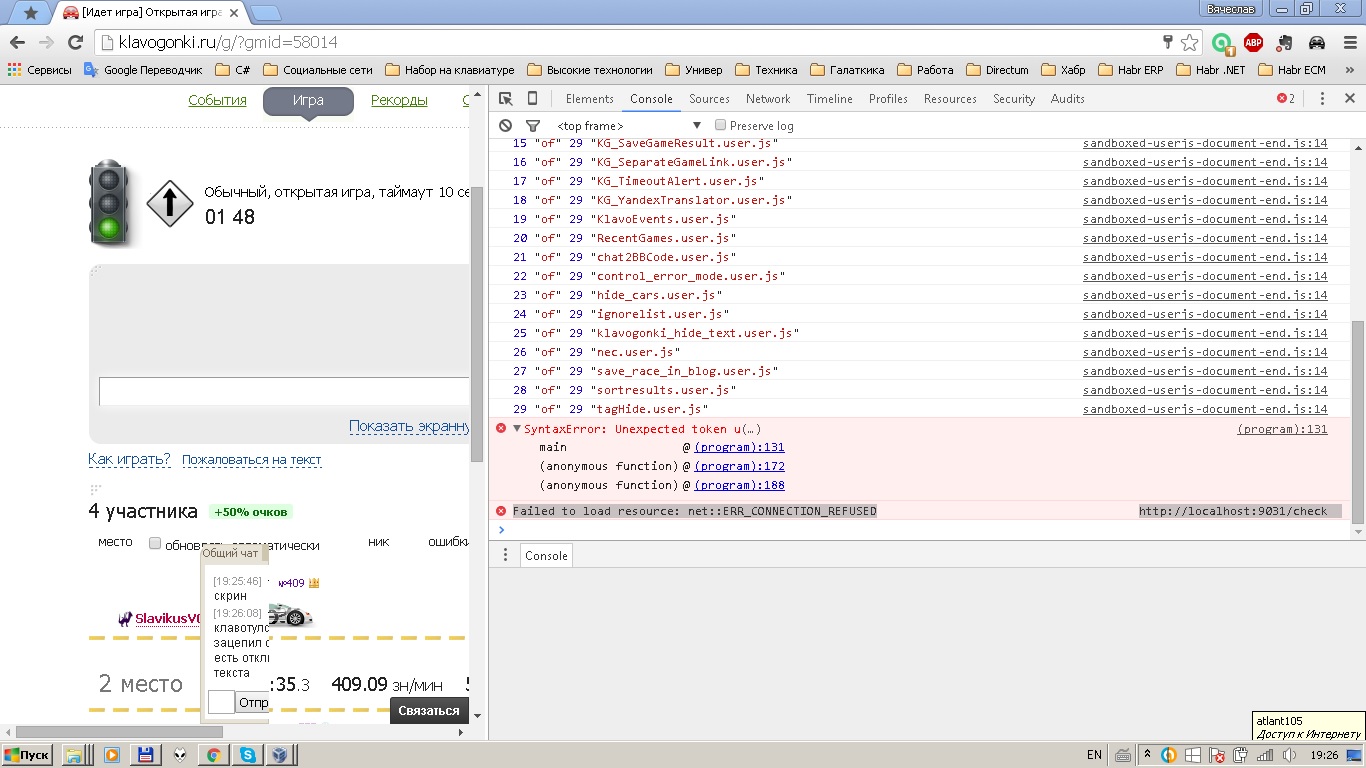Reload the page with refresh icon

pos(75,42)
